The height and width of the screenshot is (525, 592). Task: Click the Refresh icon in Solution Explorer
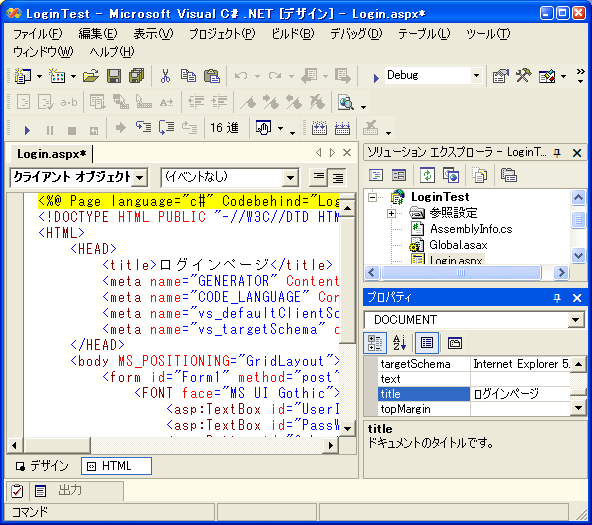coord(427,175)
